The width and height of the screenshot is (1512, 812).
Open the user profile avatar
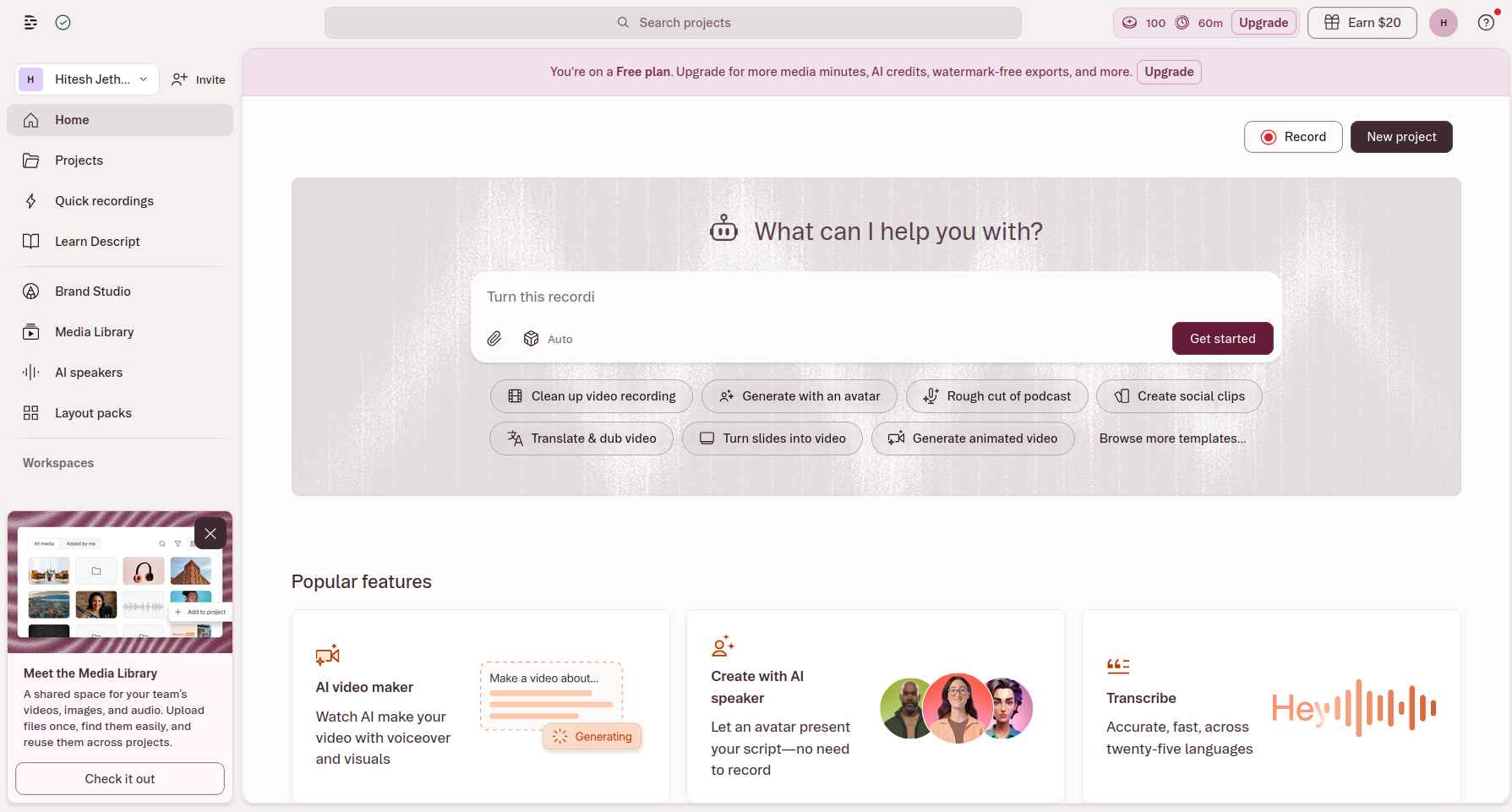[x=1443, y=23]
